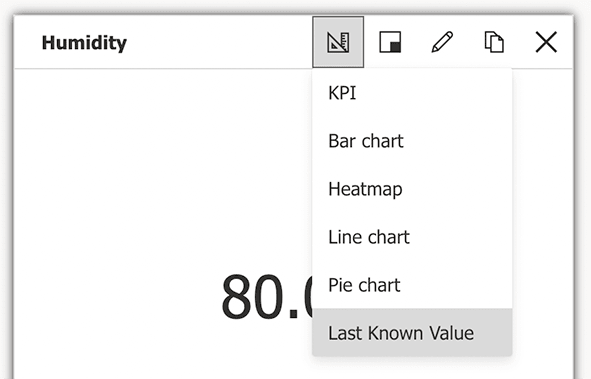591x379 pixels.
Task: Choose Bar chart visualization
Action: pyautogui.click(x=412, y=141)
